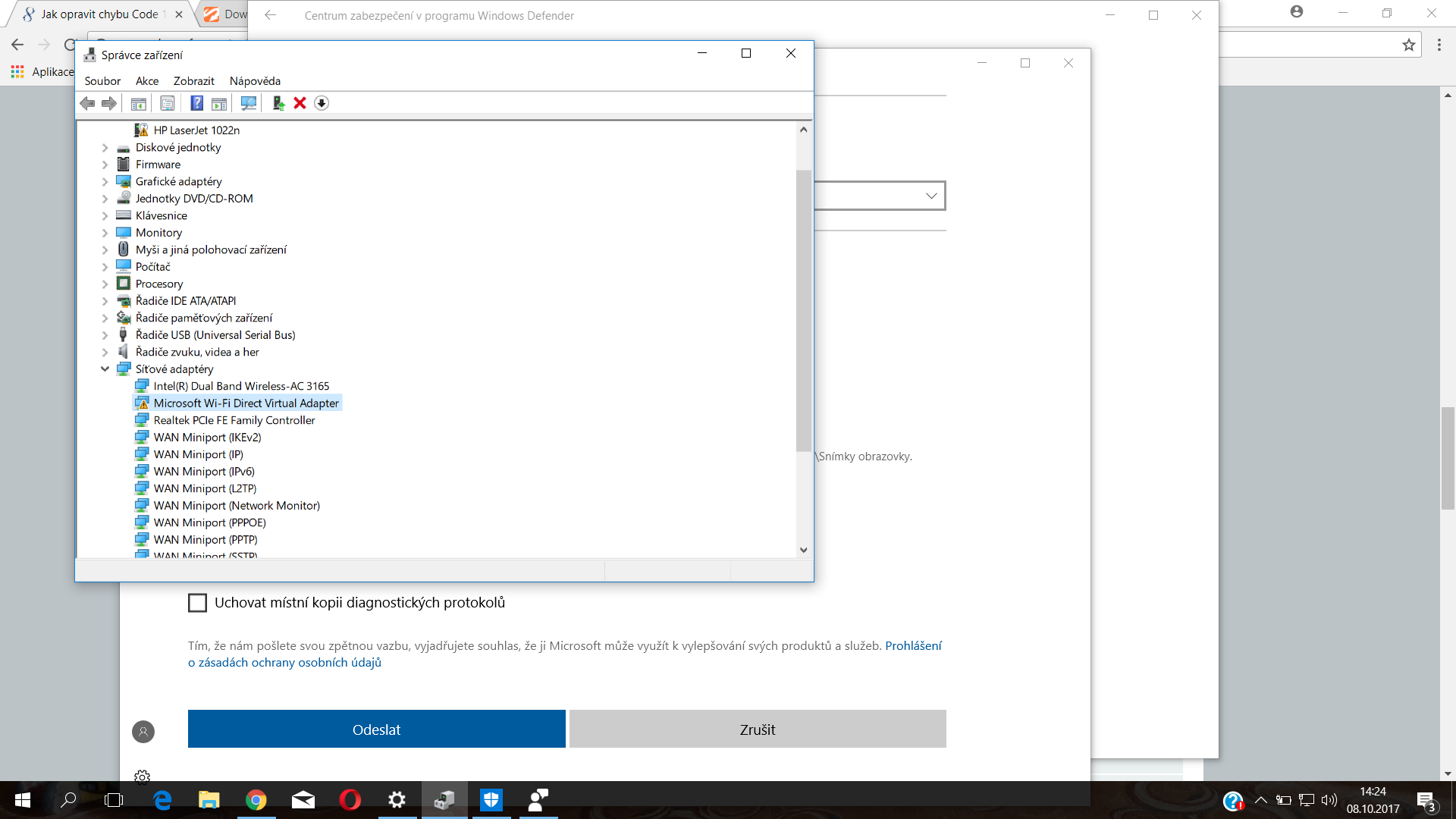Click Device Manager vertical scrollbar down arrow
Screen dimensions: 1456x819
point(804,551)
